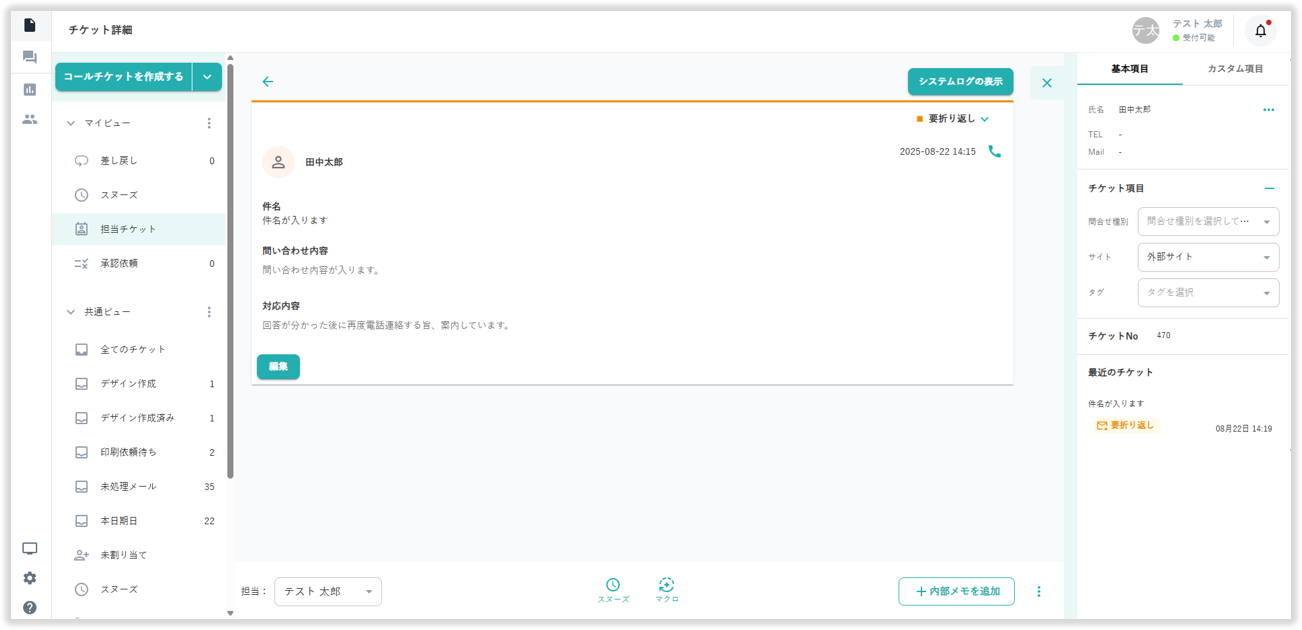Click the sidebar vertical scrollbar
Viewport: 1302px width, 630px height.
pyautogui.click(x=230, y=270)
